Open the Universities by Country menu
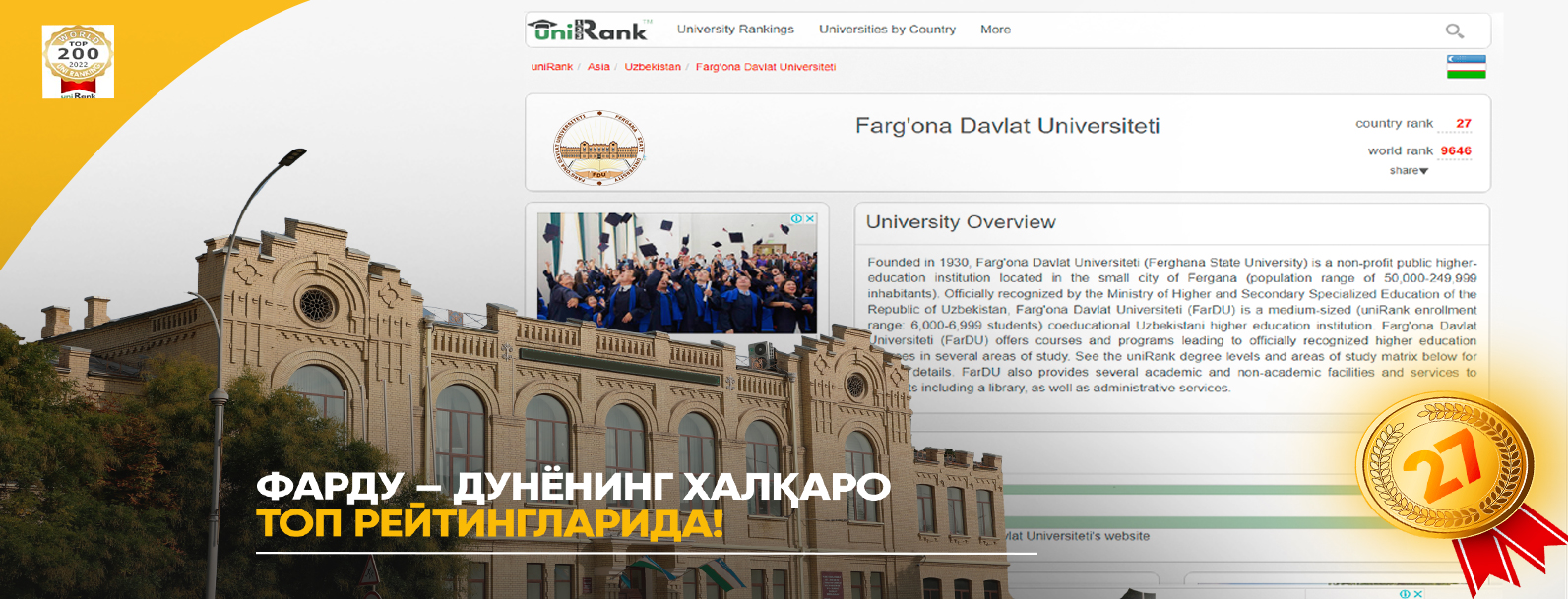The height and width of the screenshot is (599, 1568). pyautogui.click(x=887, y=30)
